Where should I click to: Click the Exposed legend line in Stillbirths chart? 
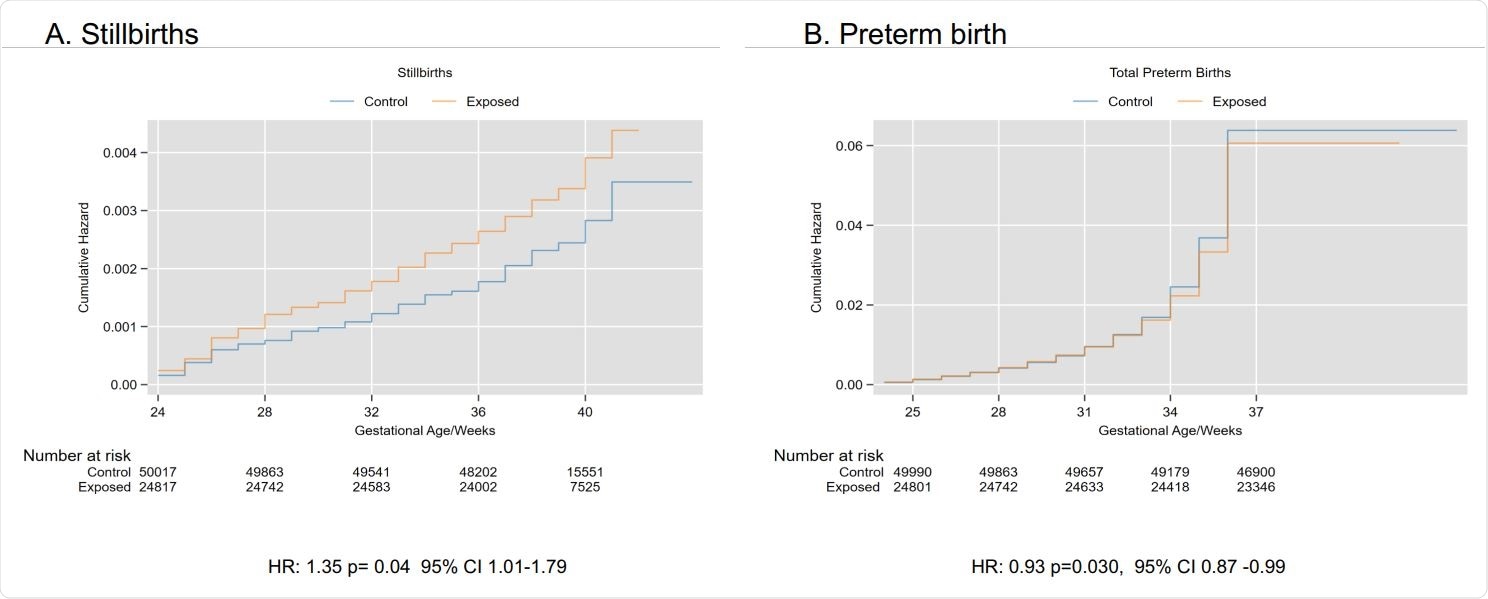[x=445, y=102]
